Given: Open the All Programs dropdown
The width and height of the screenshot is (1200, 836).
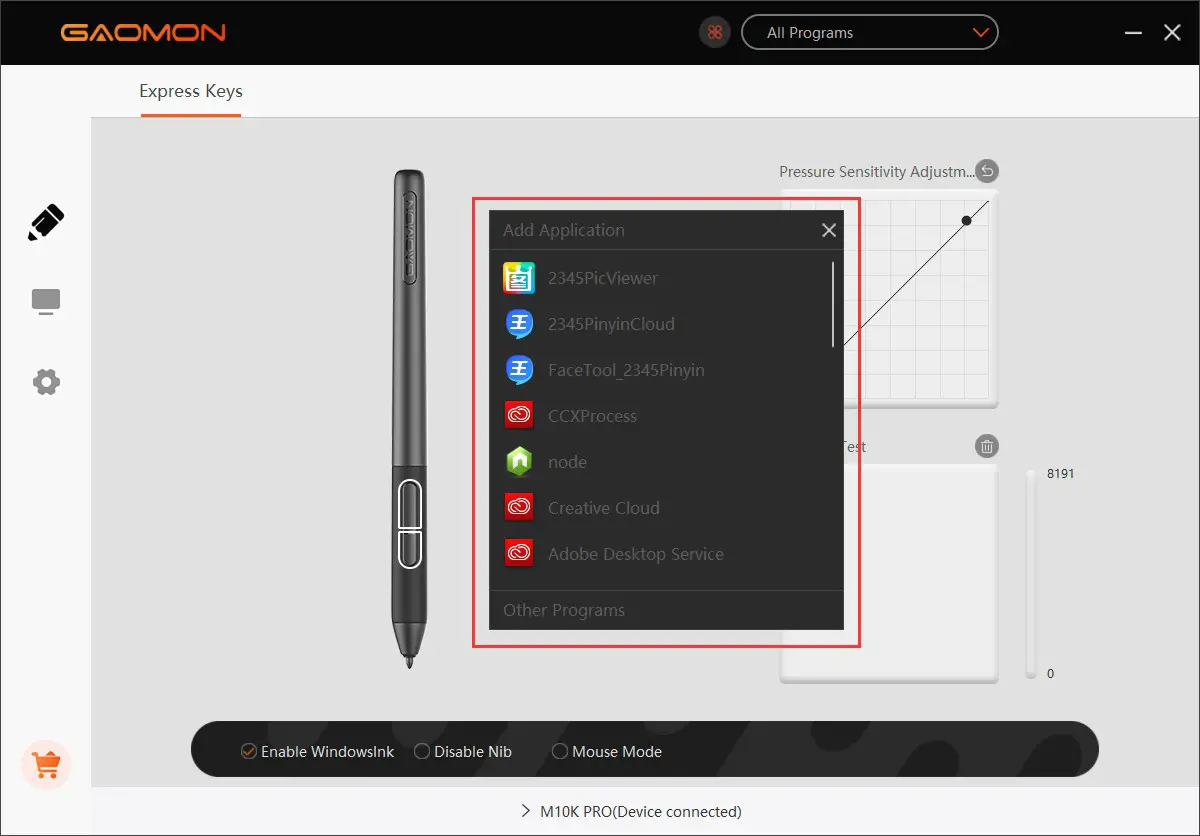Looking at the screenshot, I should 869,32.
